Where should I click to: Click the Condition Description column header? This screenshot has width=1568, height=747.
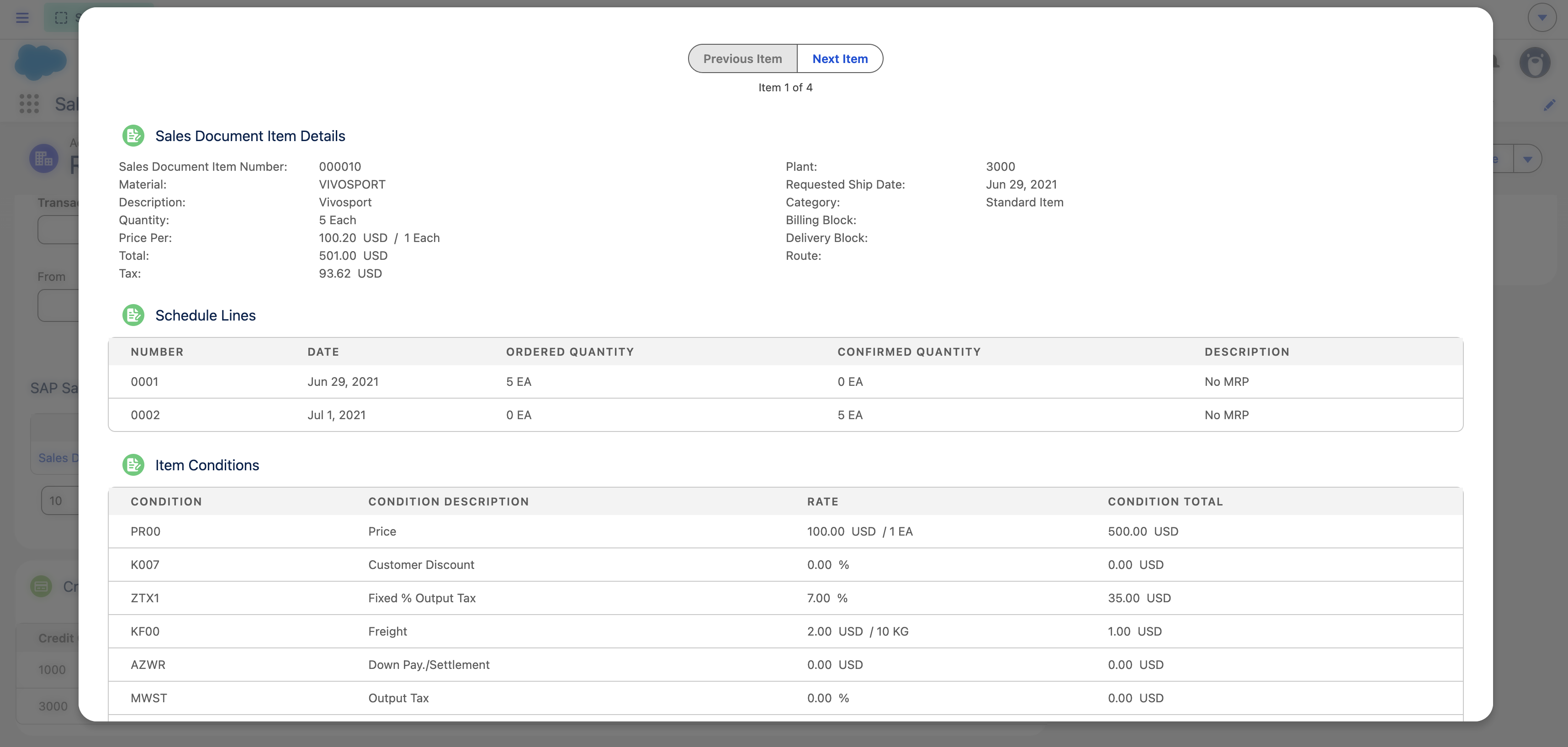click(449, 501)
